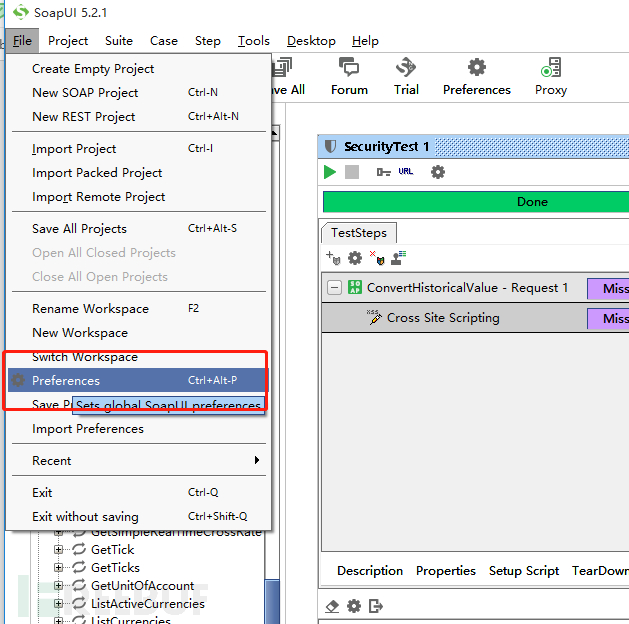
Task: Click the SecurityTest 1 shield icon
Action: 330,146
